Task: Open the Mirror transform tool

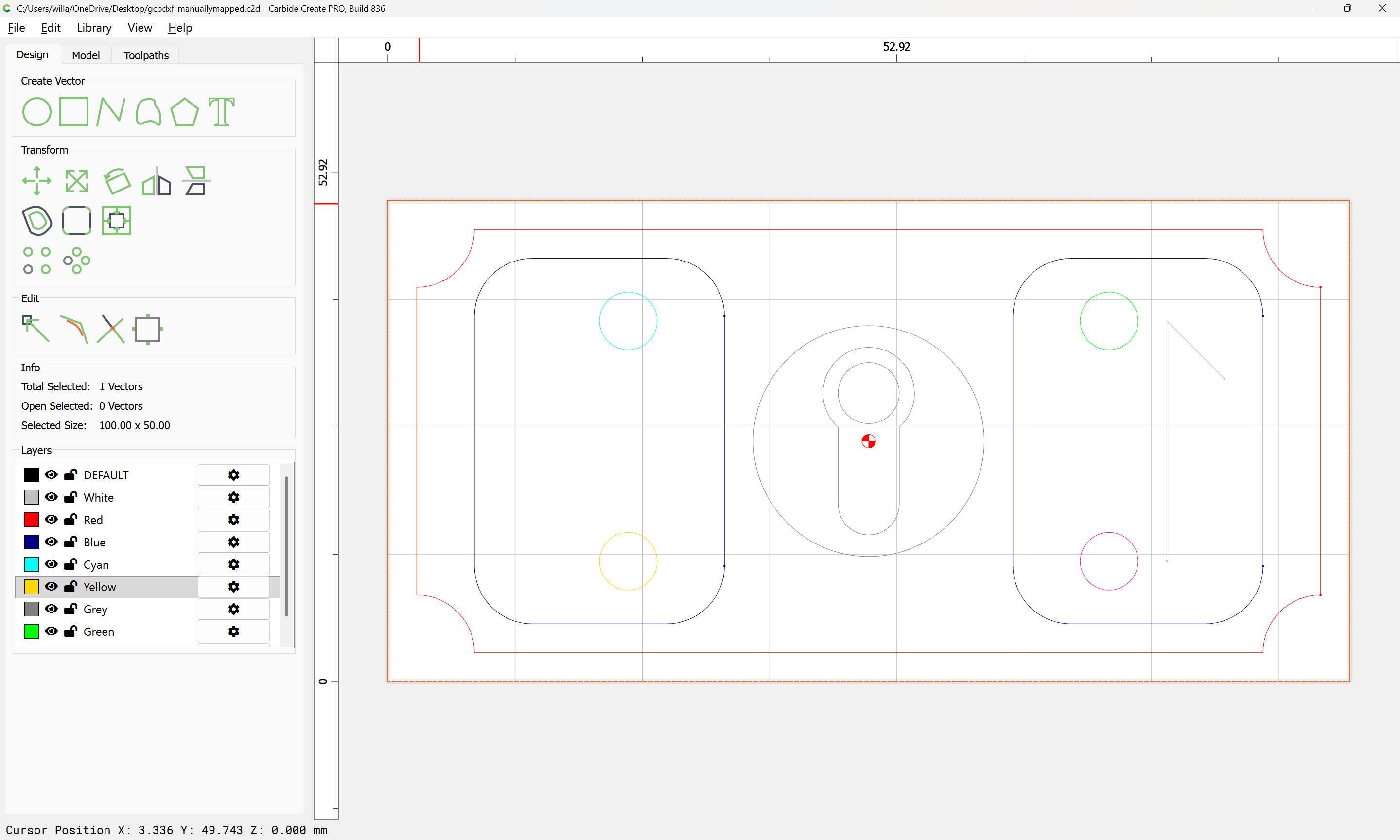Action: (156, 181)
